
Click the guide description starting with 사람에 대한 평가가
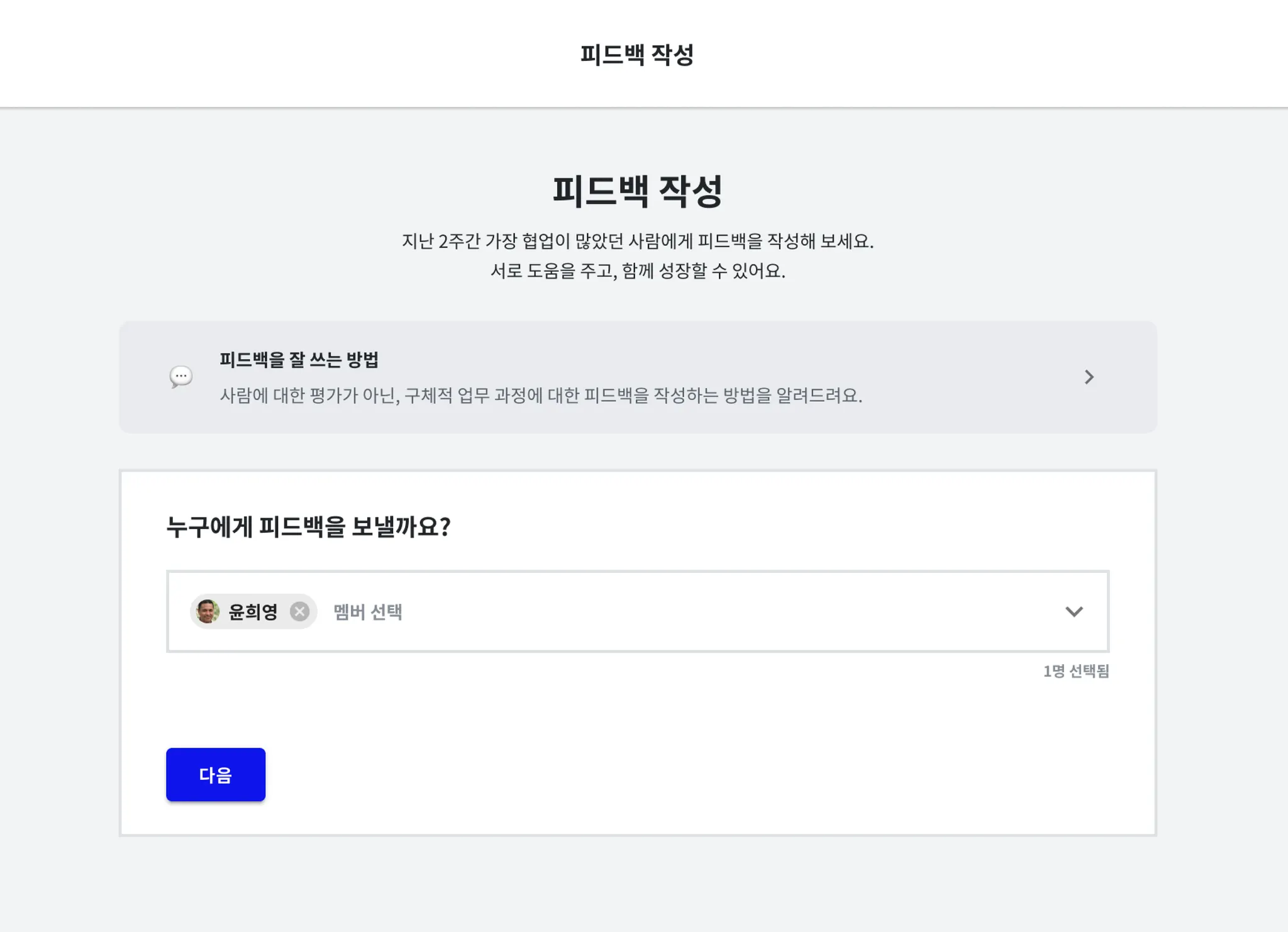click(x=541, y=396)
